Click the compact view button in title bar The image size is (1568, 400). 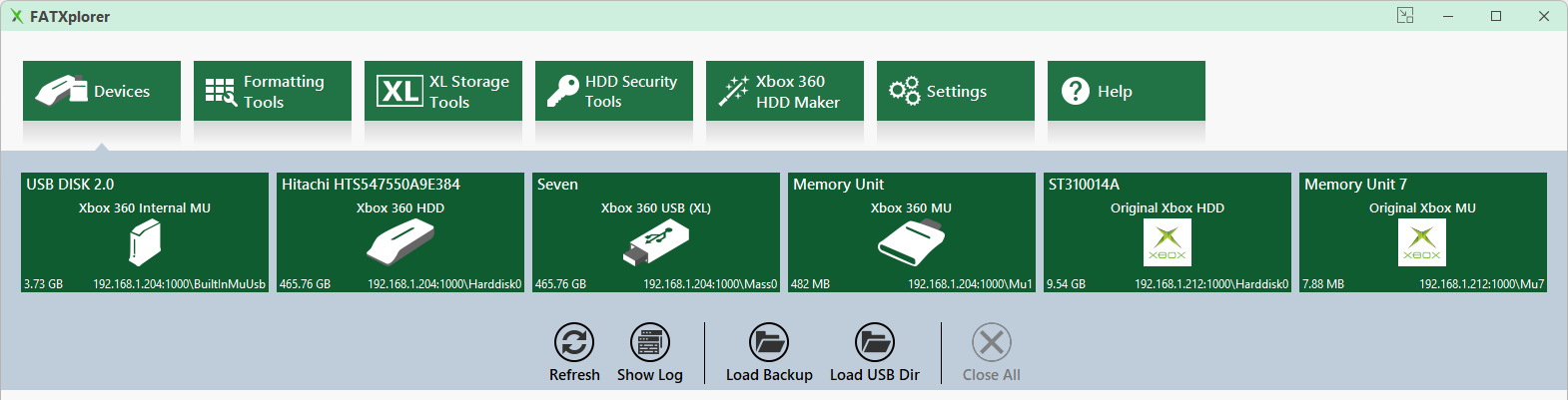[1405, 16]
